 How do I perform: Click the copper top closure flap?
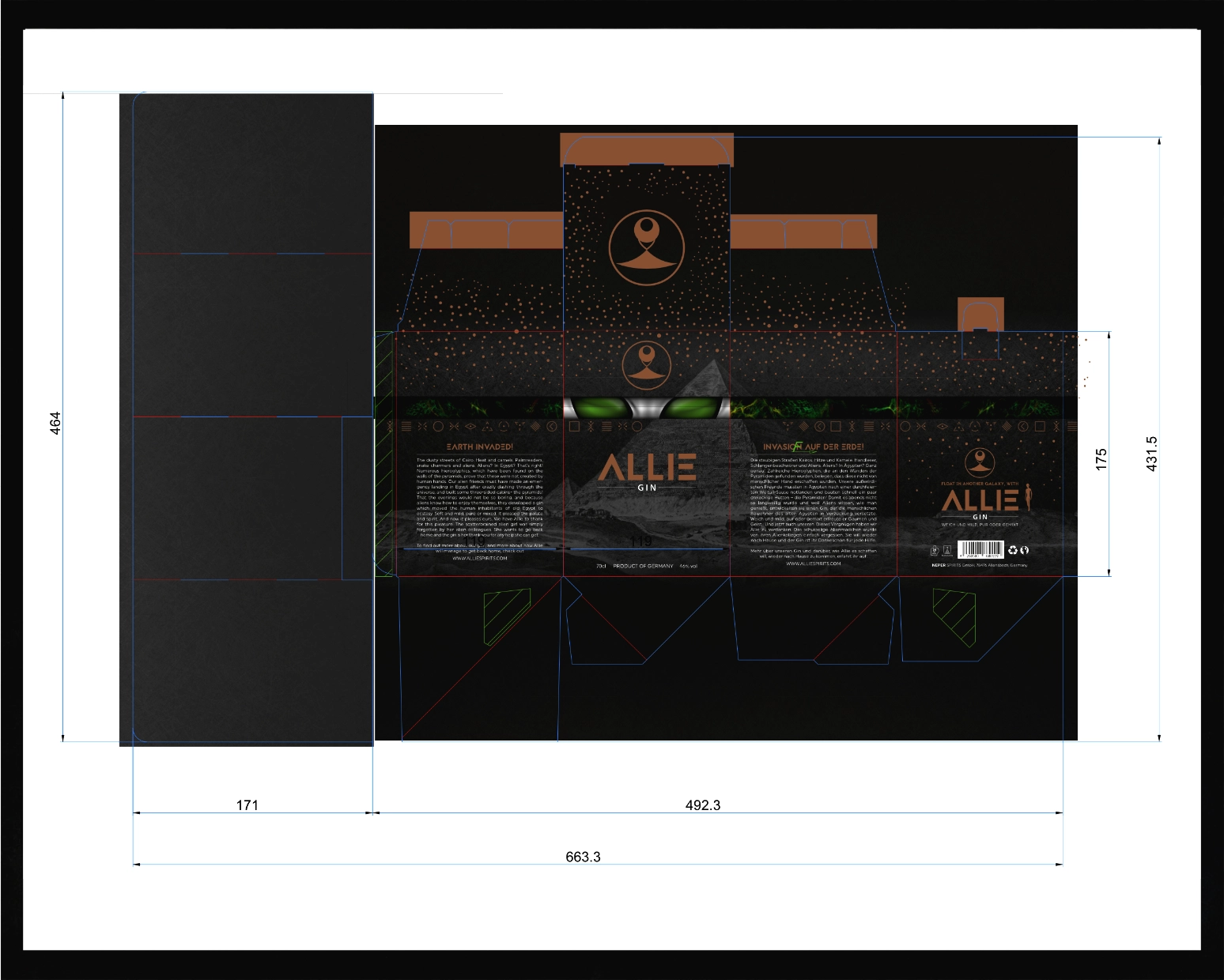tap(647, 150)
